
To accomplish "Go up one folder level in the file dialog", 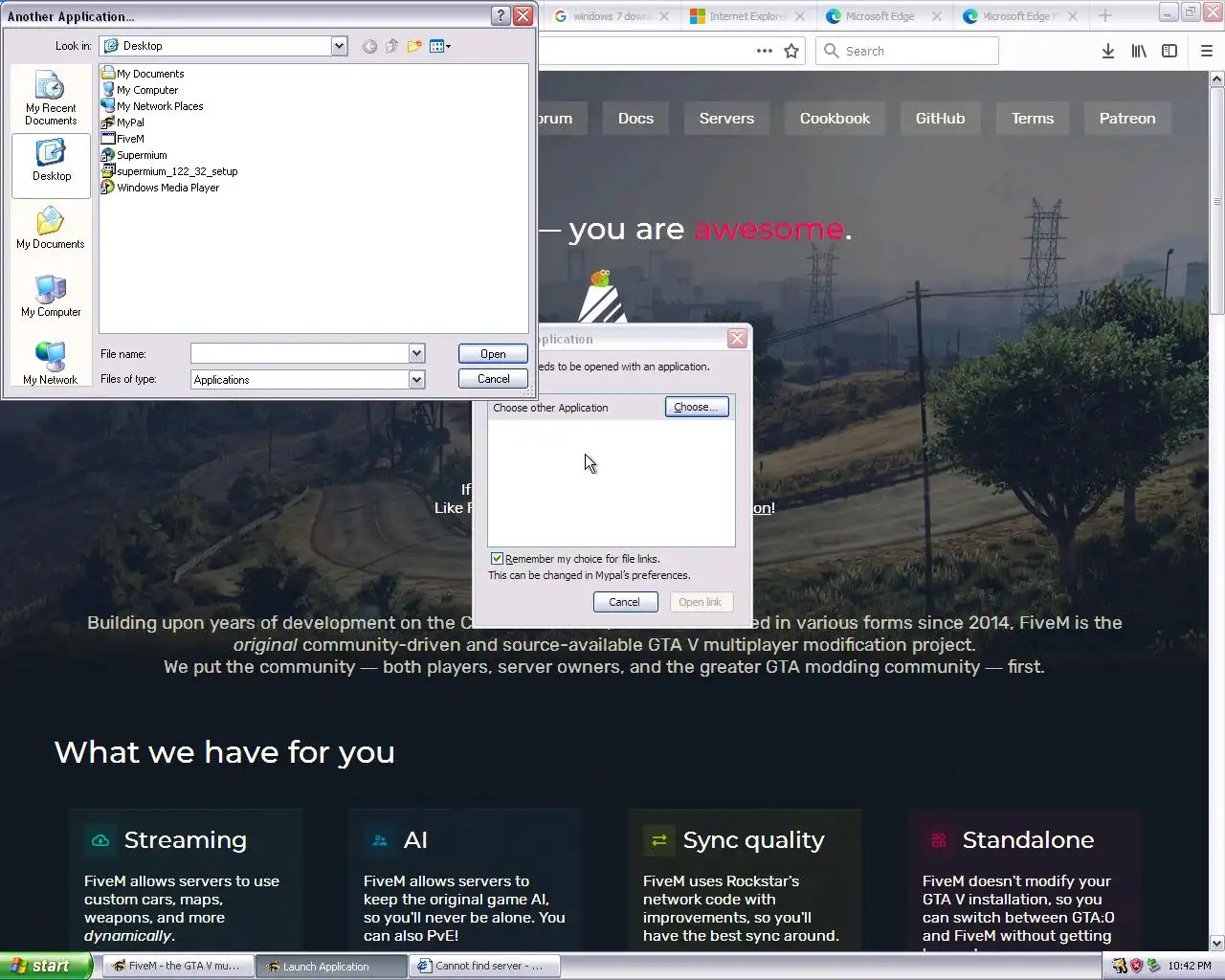I will pyautogui.click(x=391, y=46).
